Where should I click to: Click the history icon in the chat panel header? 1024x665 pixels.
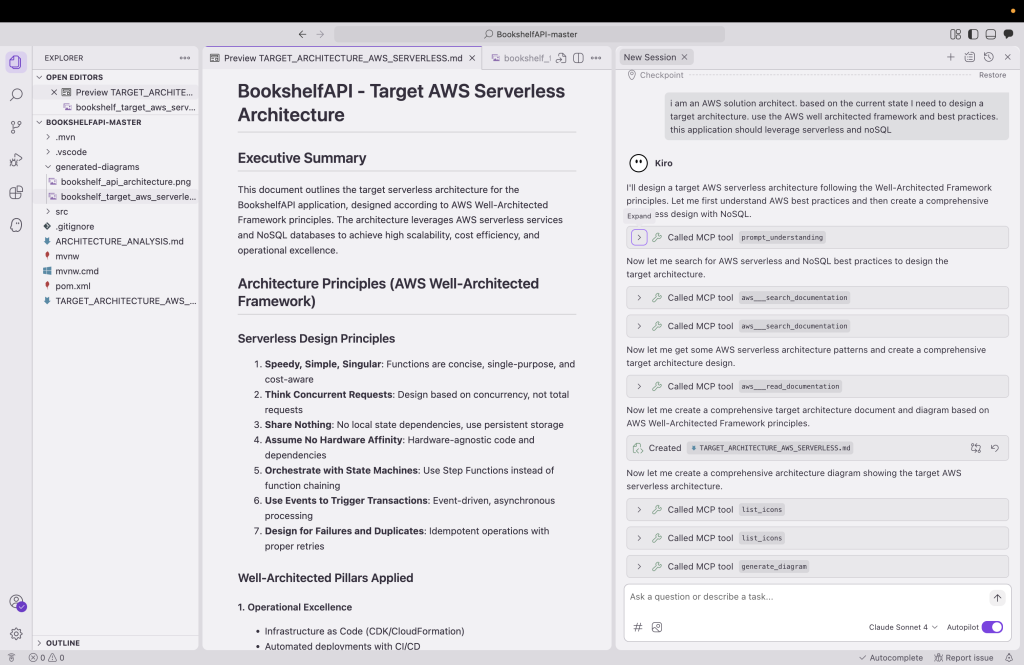[989, 58]
